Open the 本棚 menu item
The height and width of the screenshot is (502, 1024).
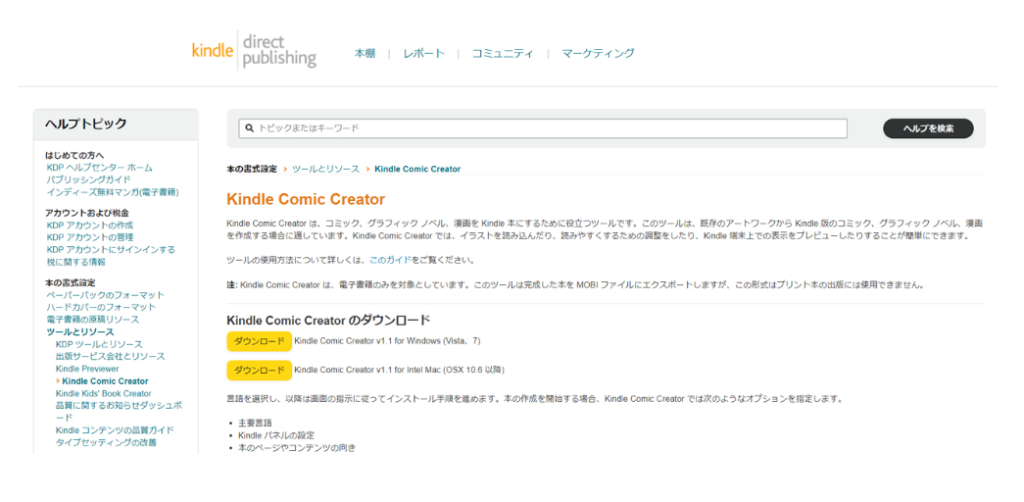point(364,54)
